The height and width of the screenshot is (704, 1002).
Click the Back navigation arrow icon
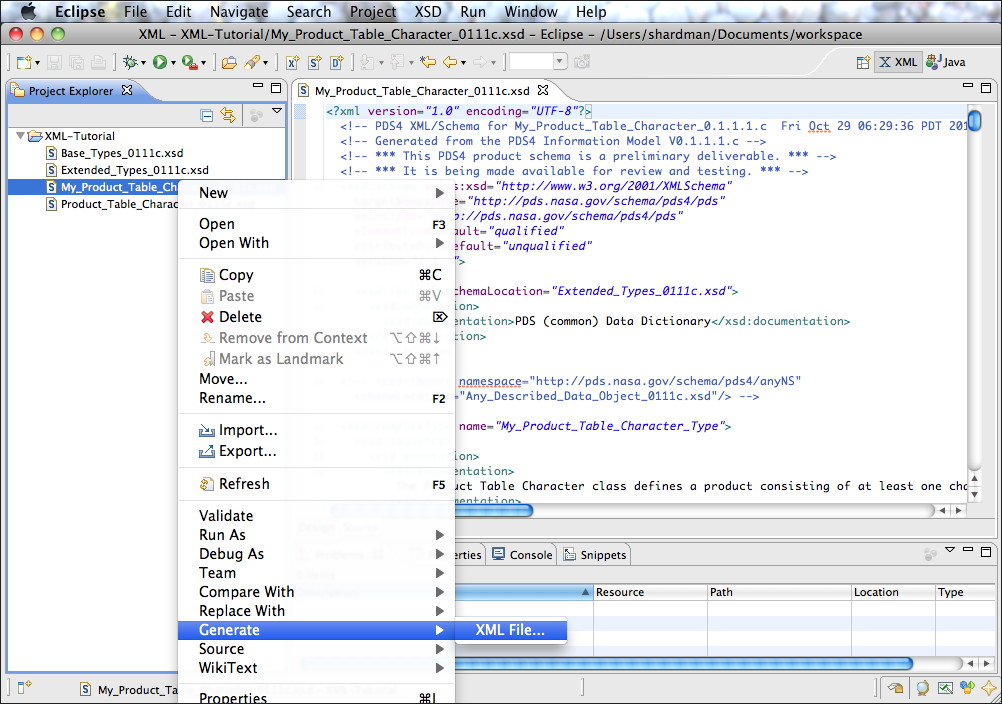450,62
